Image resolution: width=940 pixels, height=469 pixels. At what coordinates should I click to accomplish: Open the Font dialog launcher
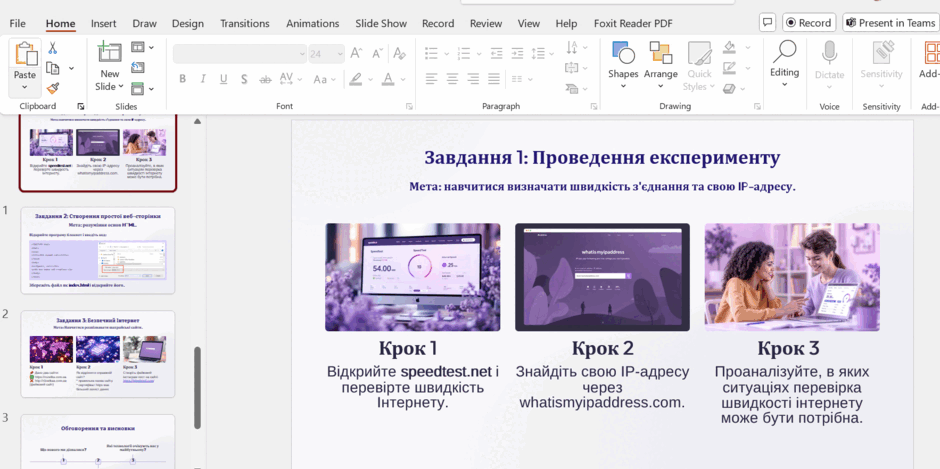pyautogui.click(x=409, y=106)
